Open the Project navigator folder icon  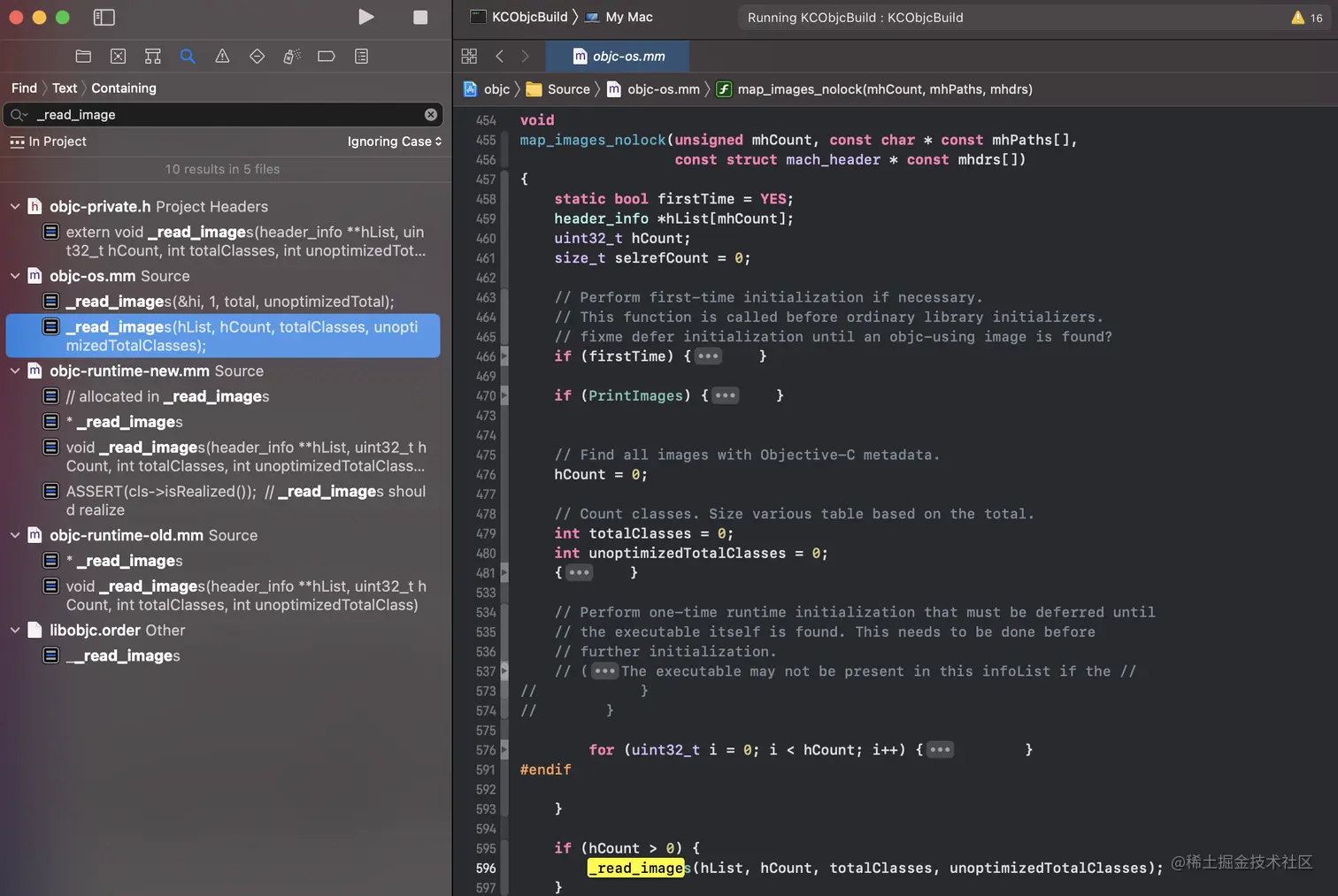[x=83, y=56]
